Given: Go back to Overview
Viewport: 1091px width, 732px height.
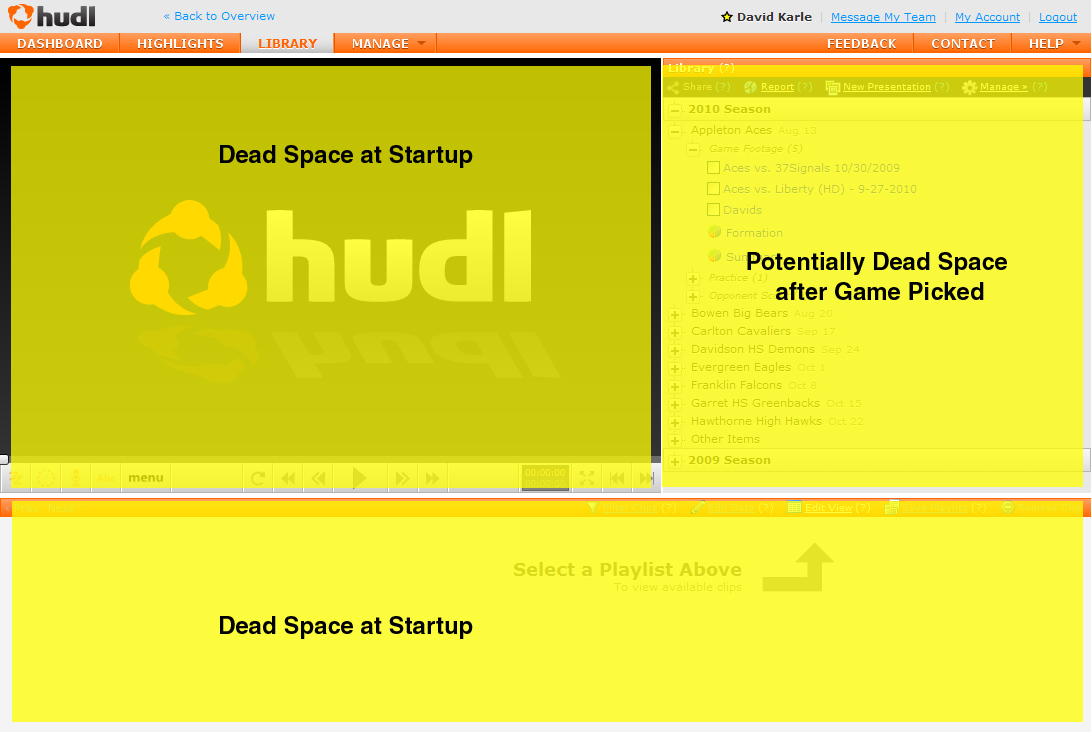Looking at the screenshot, I should pos(219,16).
